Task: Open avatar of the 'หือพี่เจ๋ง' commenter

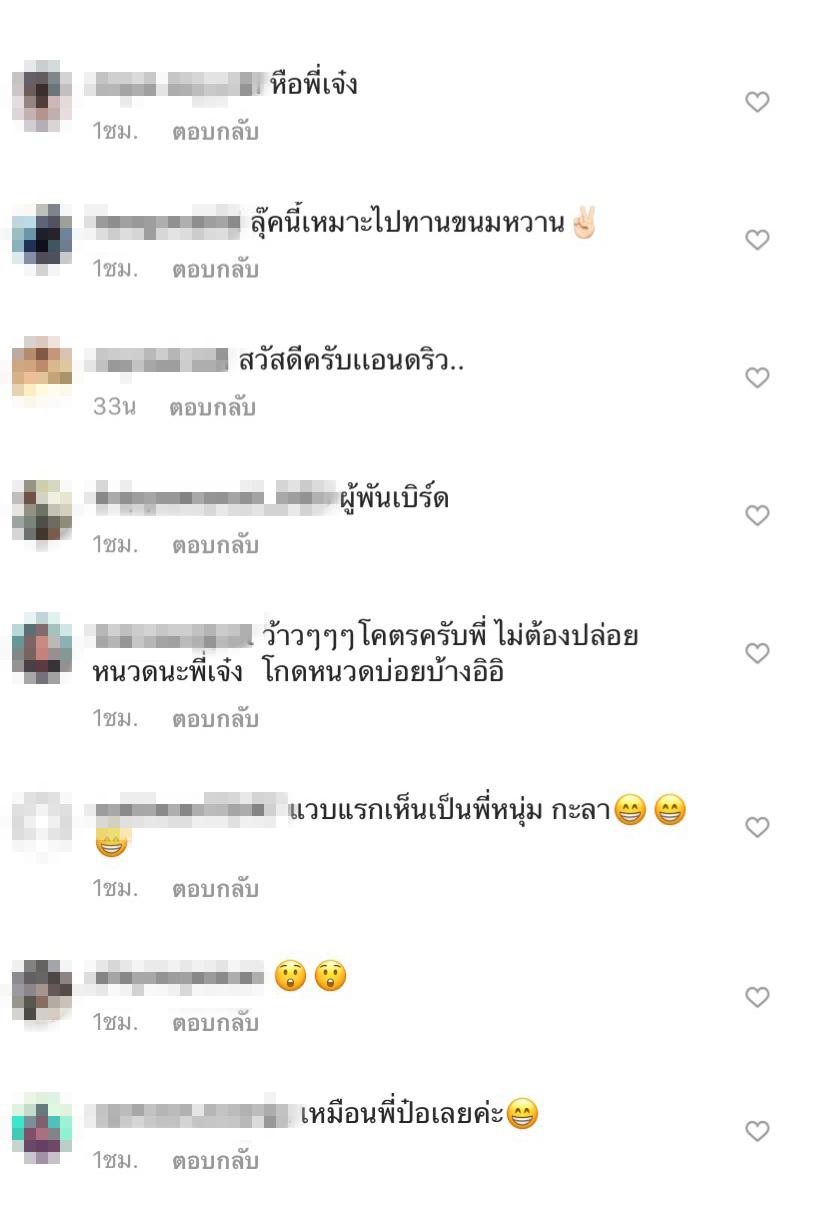Action: click(x=42, y=96)
